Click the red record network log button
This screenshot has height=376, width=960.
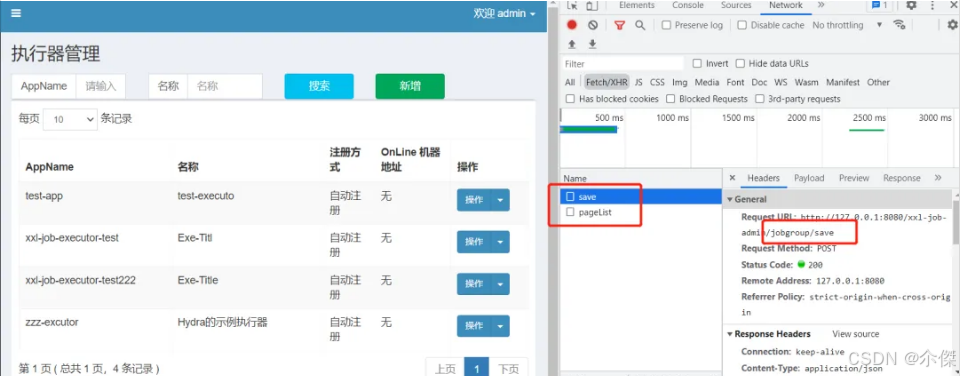[x=572, y=25]
